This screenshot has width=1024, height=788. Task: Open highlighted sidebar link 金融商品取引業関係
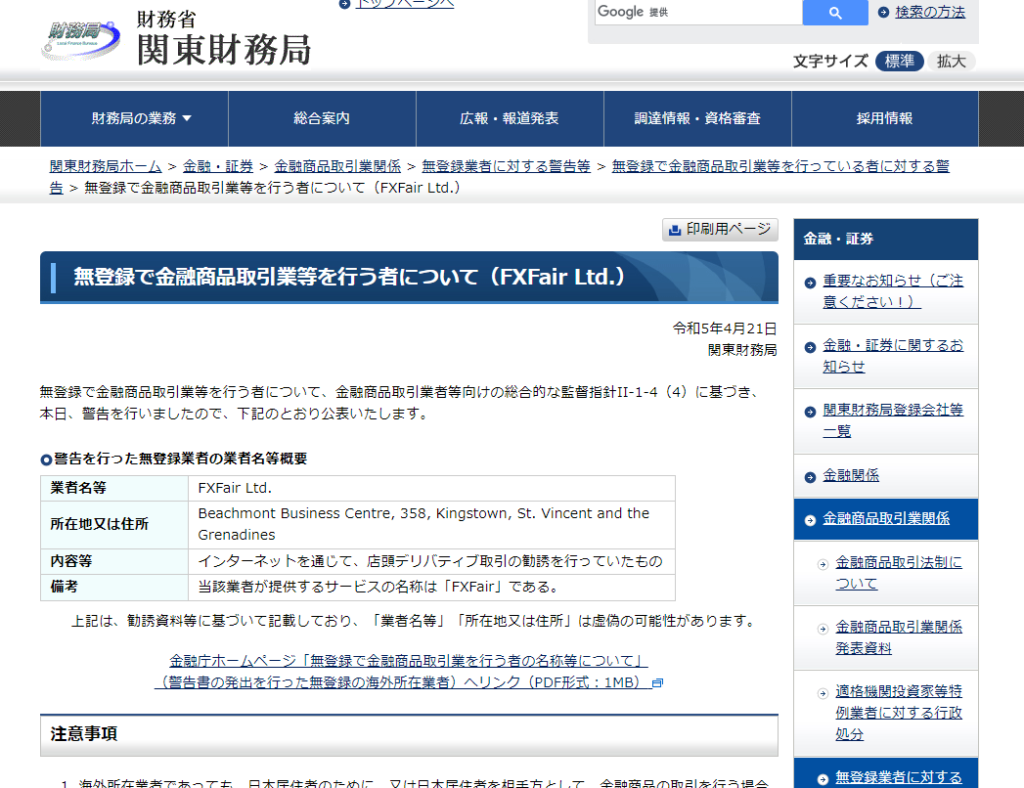(886, 518)
